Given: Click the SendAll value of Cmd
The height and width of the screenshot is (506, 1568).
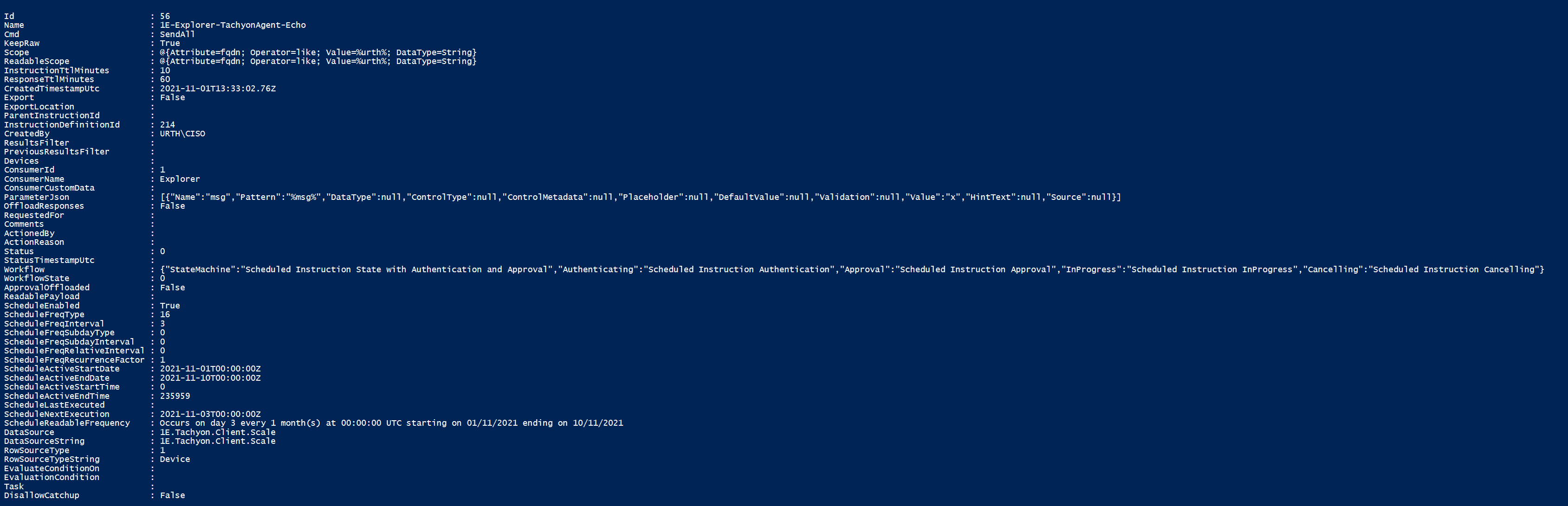Looking at the screenshot, I should [177, 34].
